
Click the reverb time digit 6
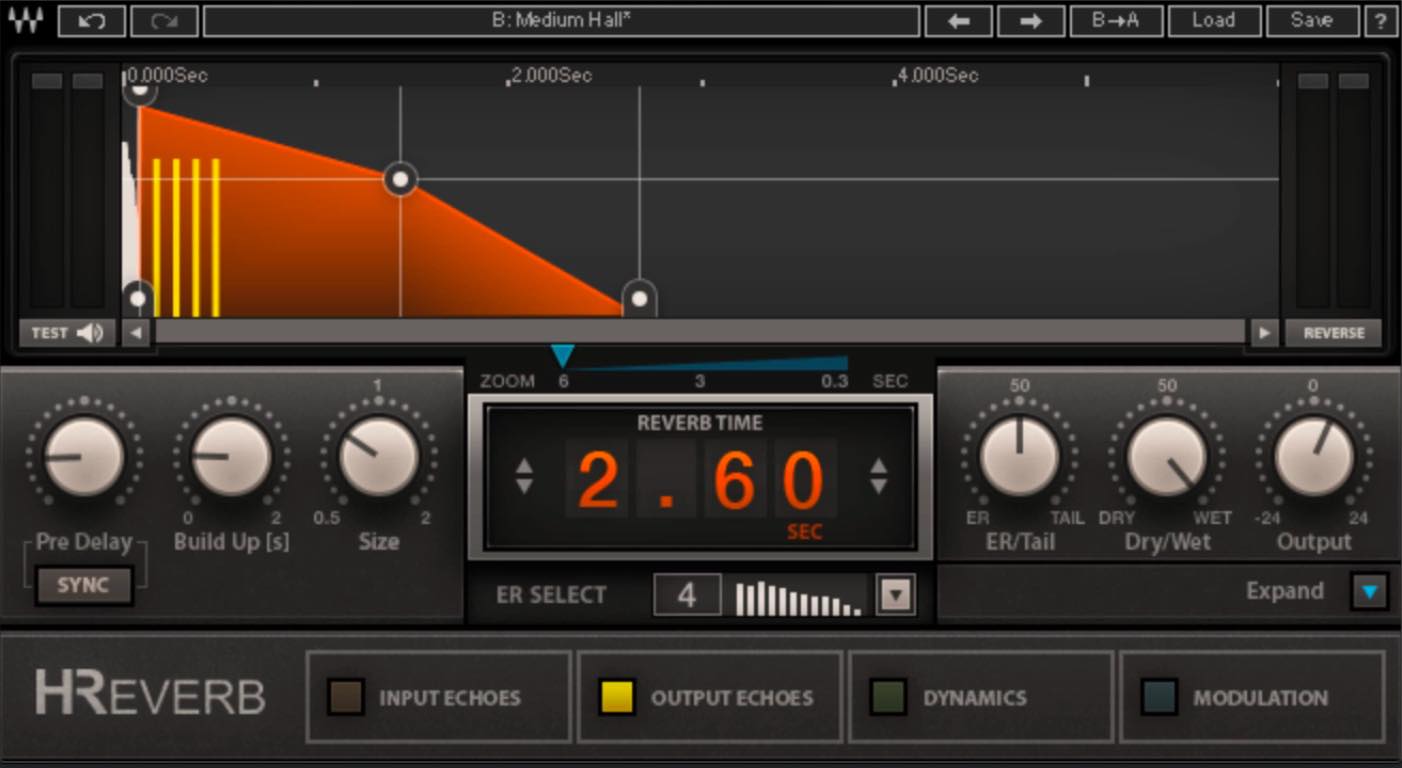coord(735,480)
